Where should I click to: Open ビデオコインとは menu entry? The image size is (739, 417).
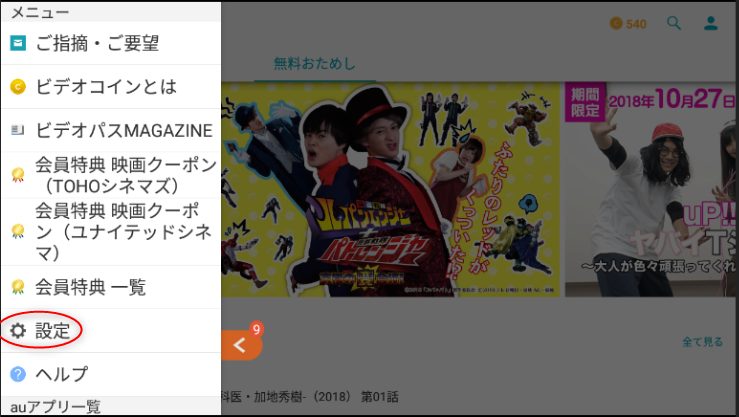pos(111,87)
